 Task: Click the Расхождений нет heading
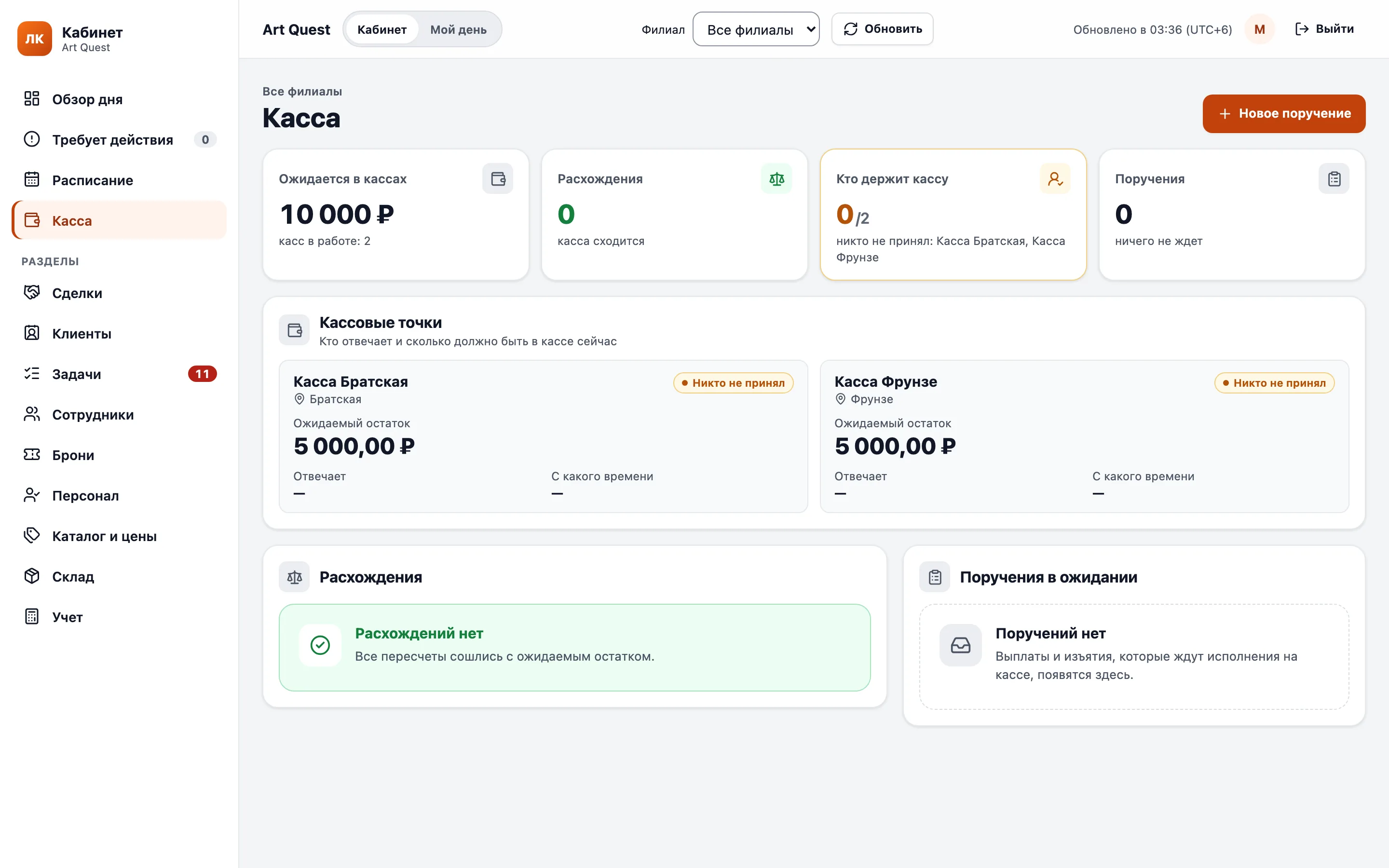(419, 633)
